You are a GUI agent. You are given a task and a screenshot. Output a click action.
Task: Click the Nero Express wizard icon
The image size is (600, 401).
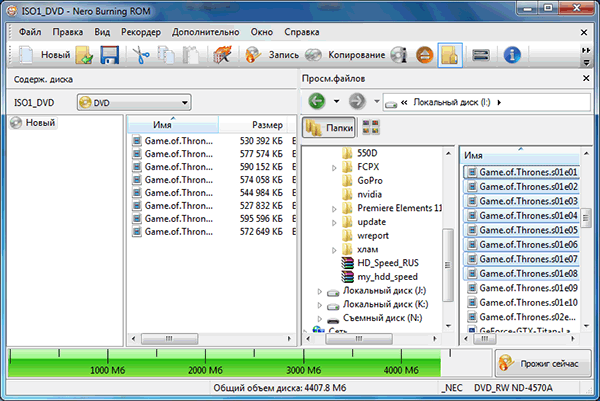click(x=222, y=55)
